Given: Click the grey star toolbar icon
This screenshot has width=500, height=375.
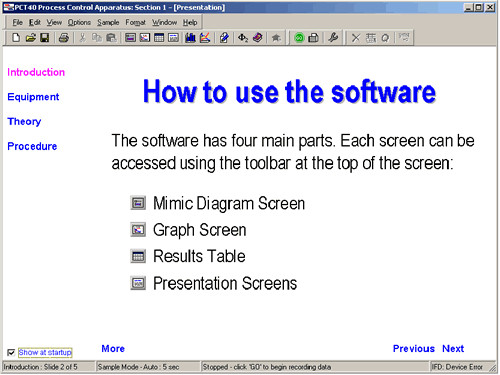Looking at the screenshot, I should point(276,38).
